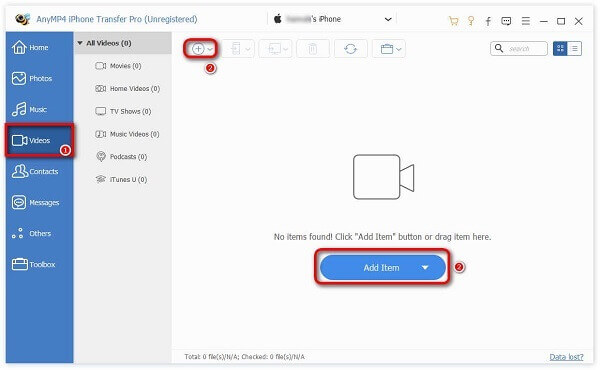Switch to list view mode
Viewport: 600px width, 370px height.
tap(574, 48)
